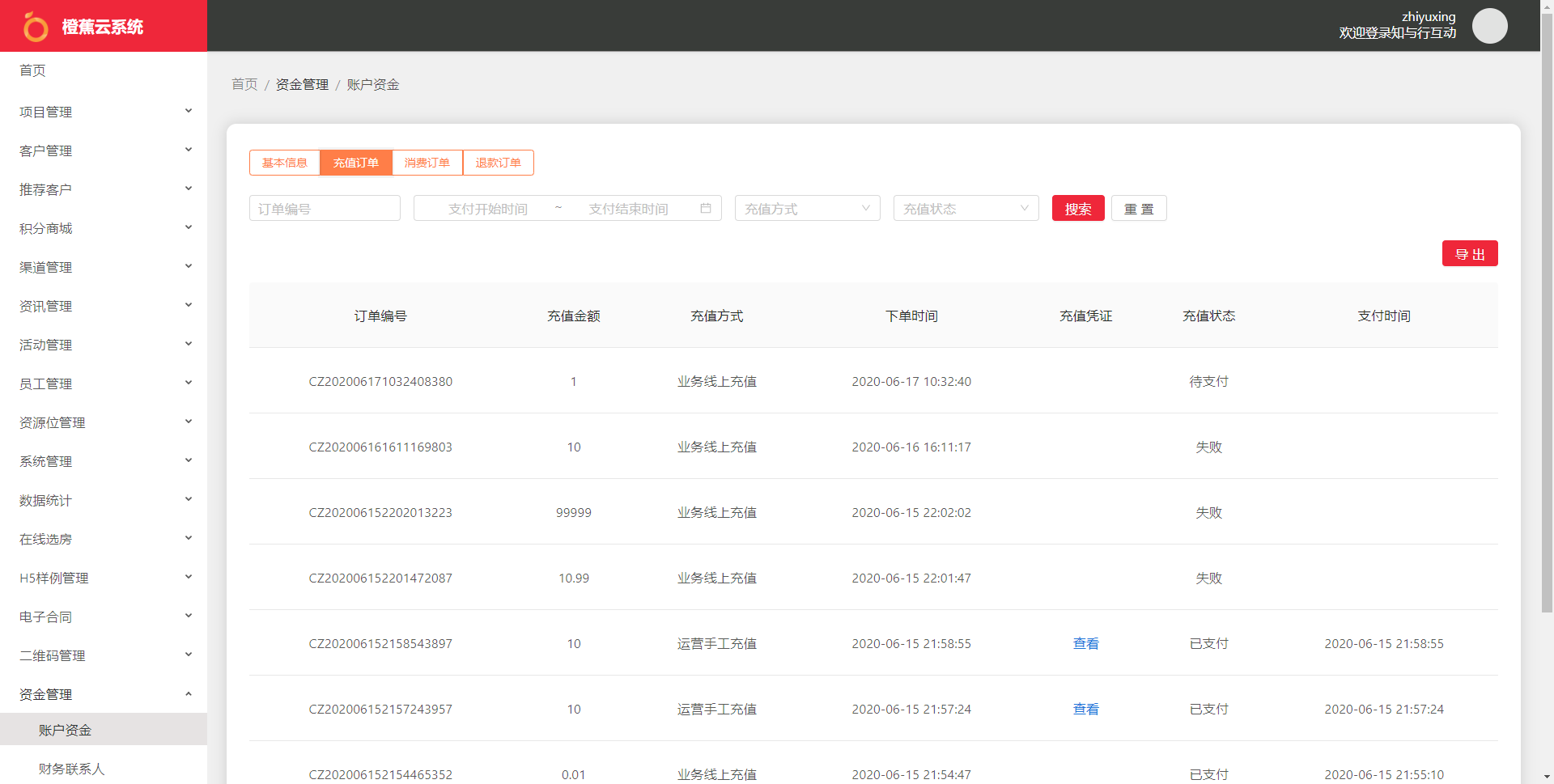Expand the 二维码管理 menu

(x=104, y=655)
